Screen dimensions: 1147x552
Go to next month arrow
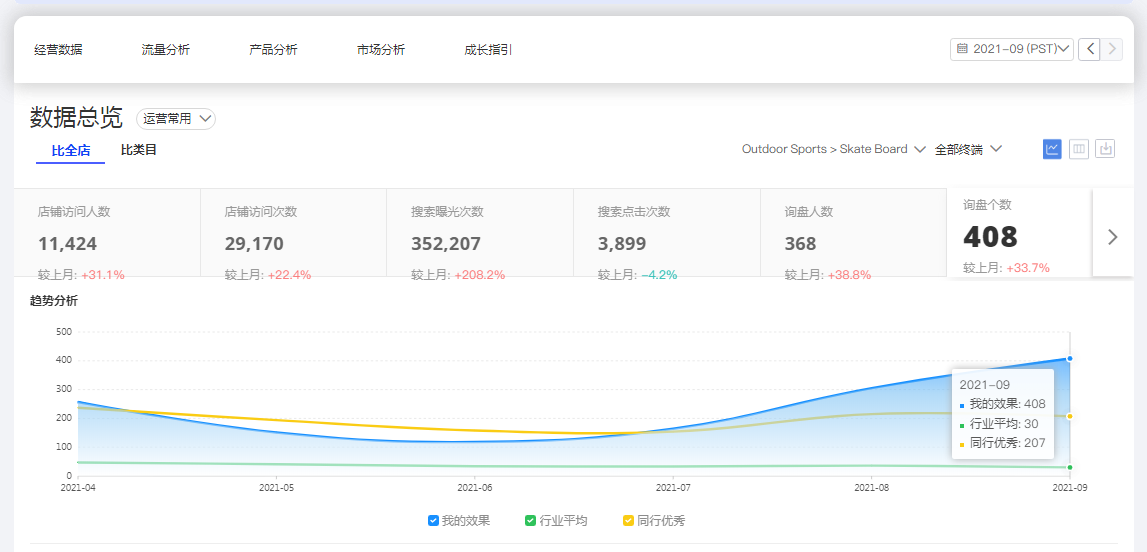point(1111,49)
